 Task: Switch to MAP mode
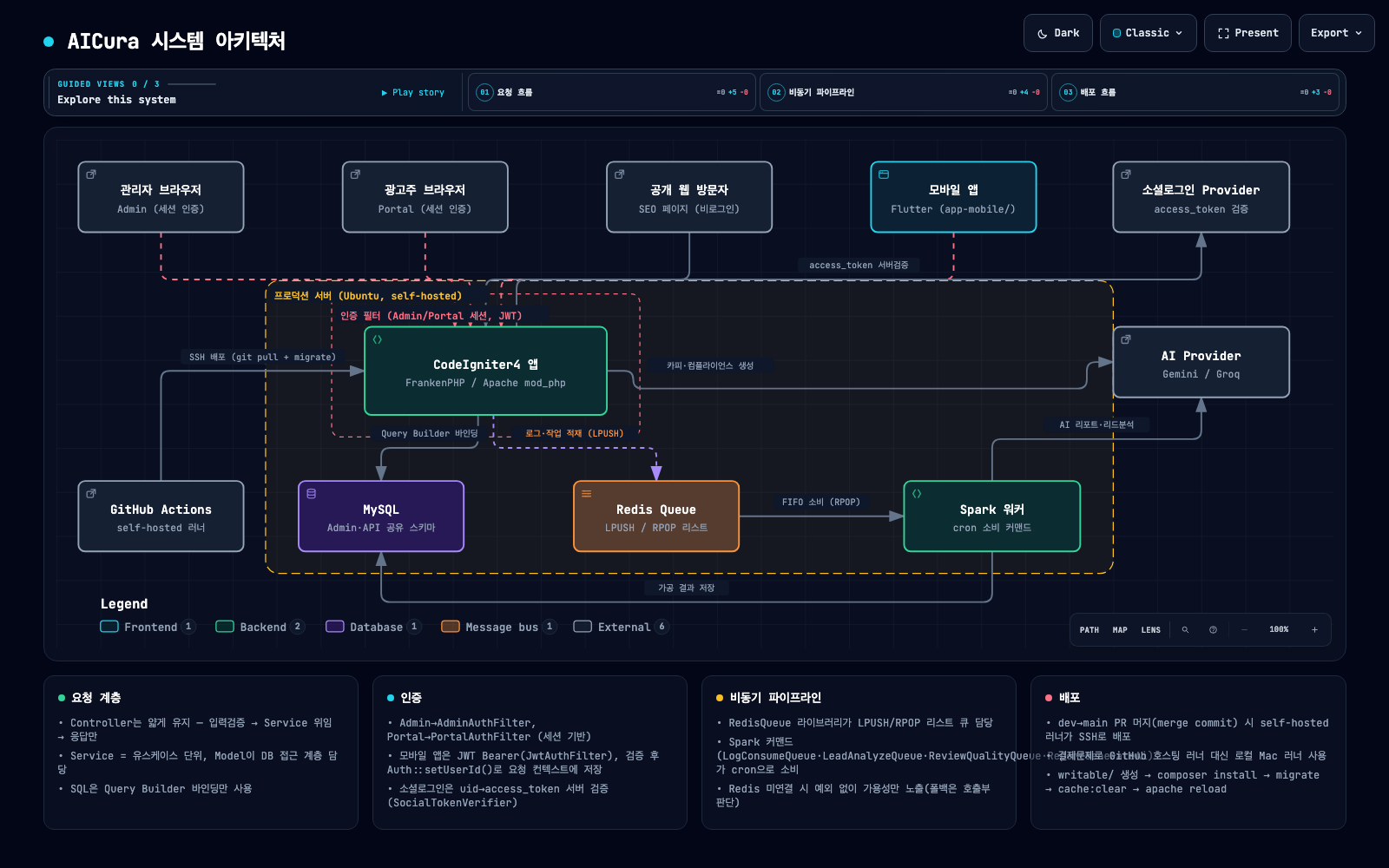[1120, 630]
